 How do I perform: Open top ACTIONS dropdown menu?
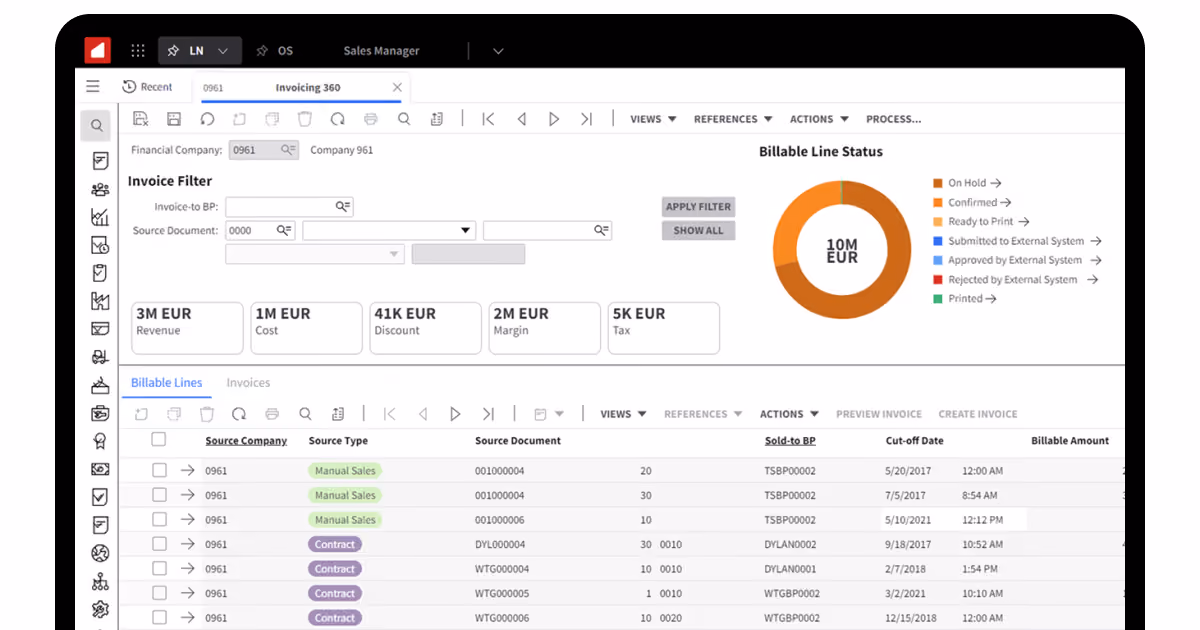(x=819, y=119)
